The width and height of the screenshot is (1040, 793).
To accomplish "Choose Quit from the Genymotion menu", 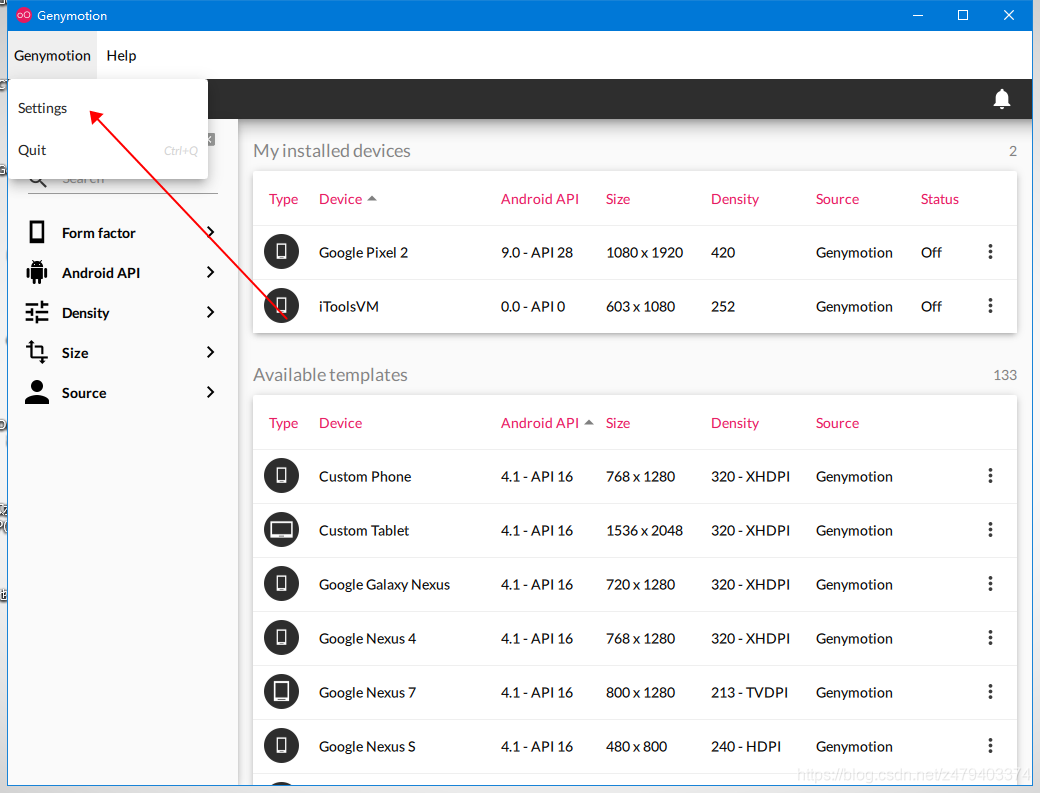I will pyautogui.click(x=32, y=151).
